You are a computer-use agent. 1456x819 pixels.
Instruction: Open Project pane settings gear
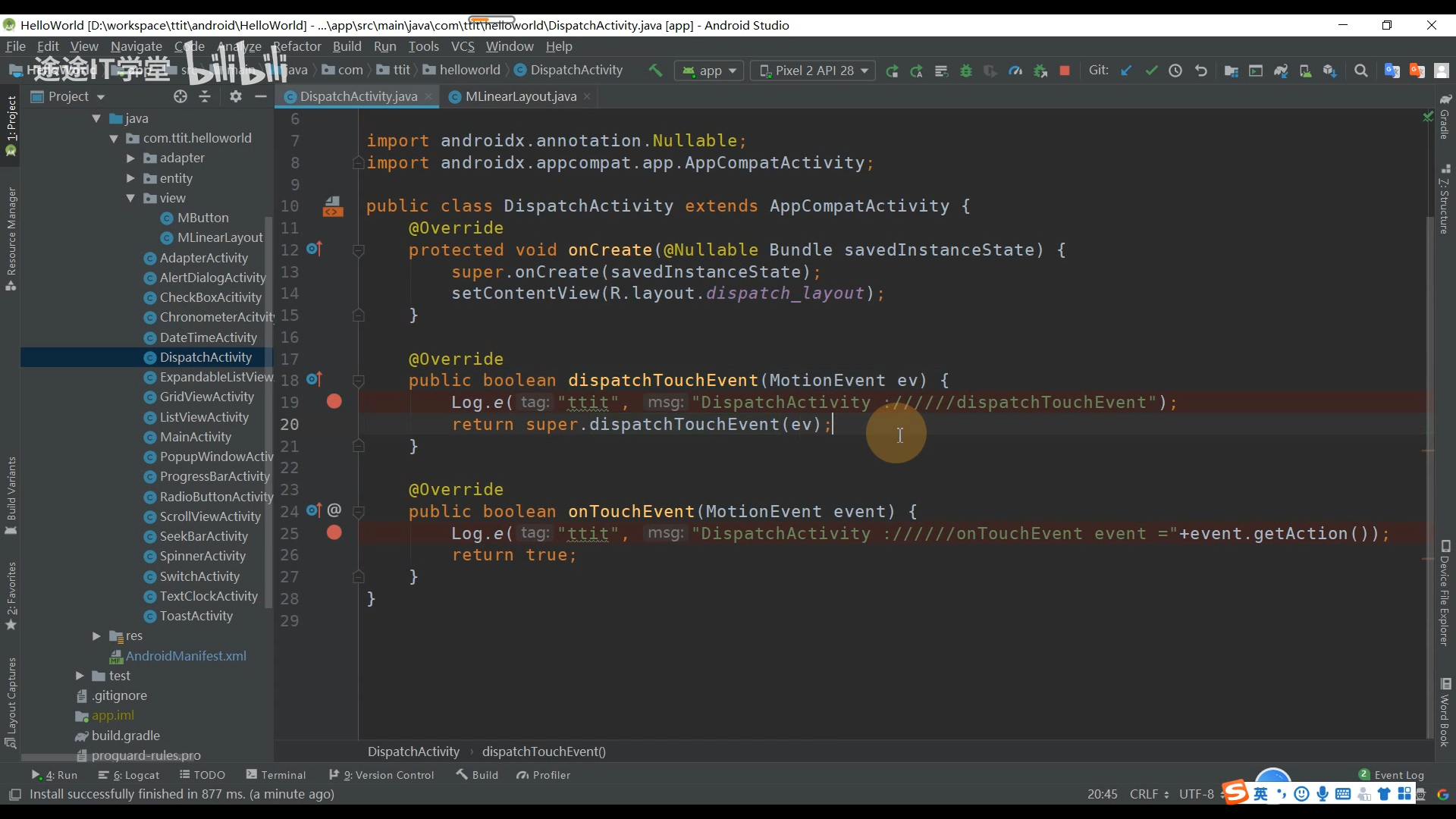point(236,96)
